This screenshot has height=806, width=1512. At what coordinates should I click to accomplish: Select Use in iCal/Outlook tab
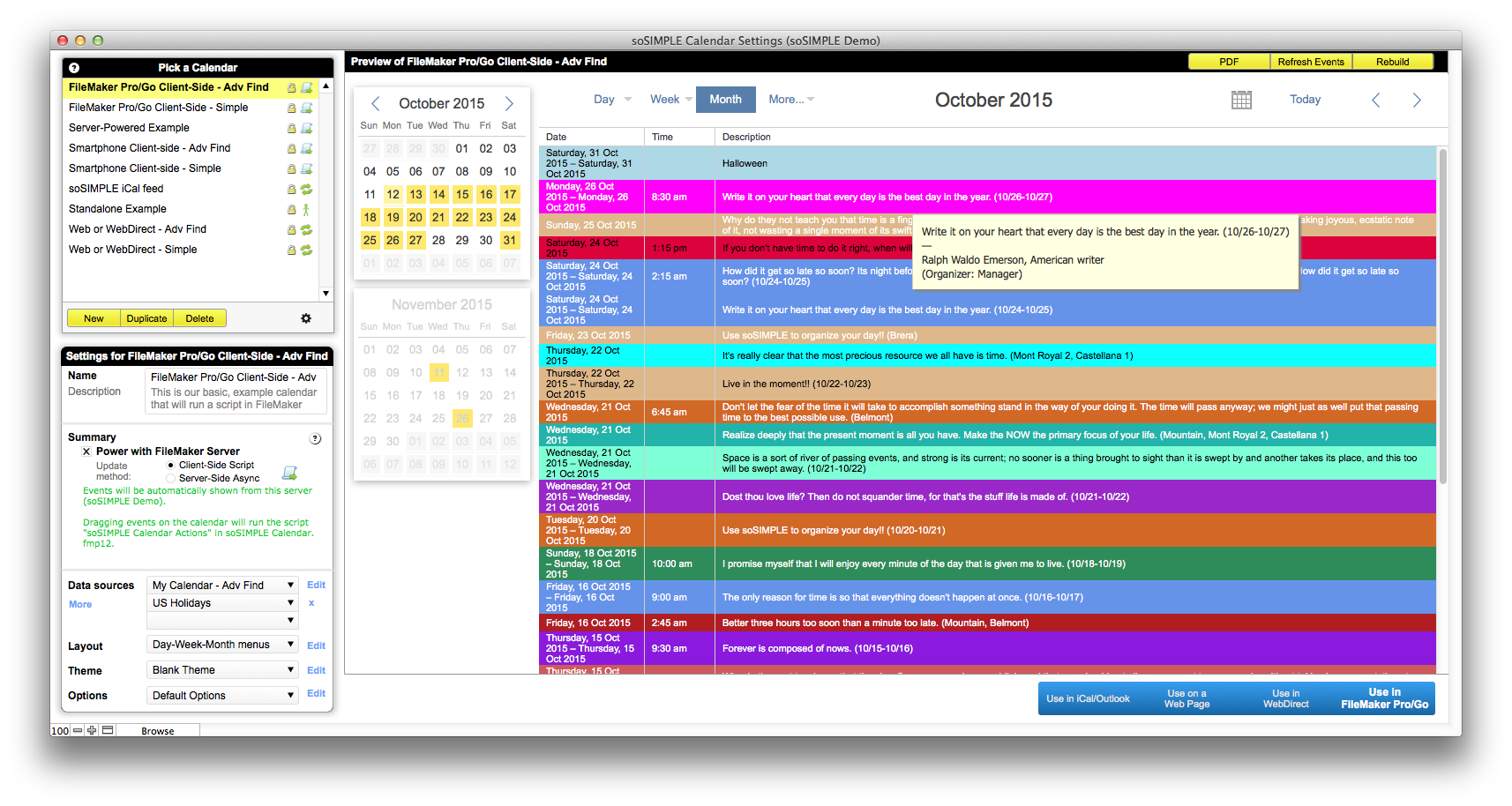(x=1088, y=698)
